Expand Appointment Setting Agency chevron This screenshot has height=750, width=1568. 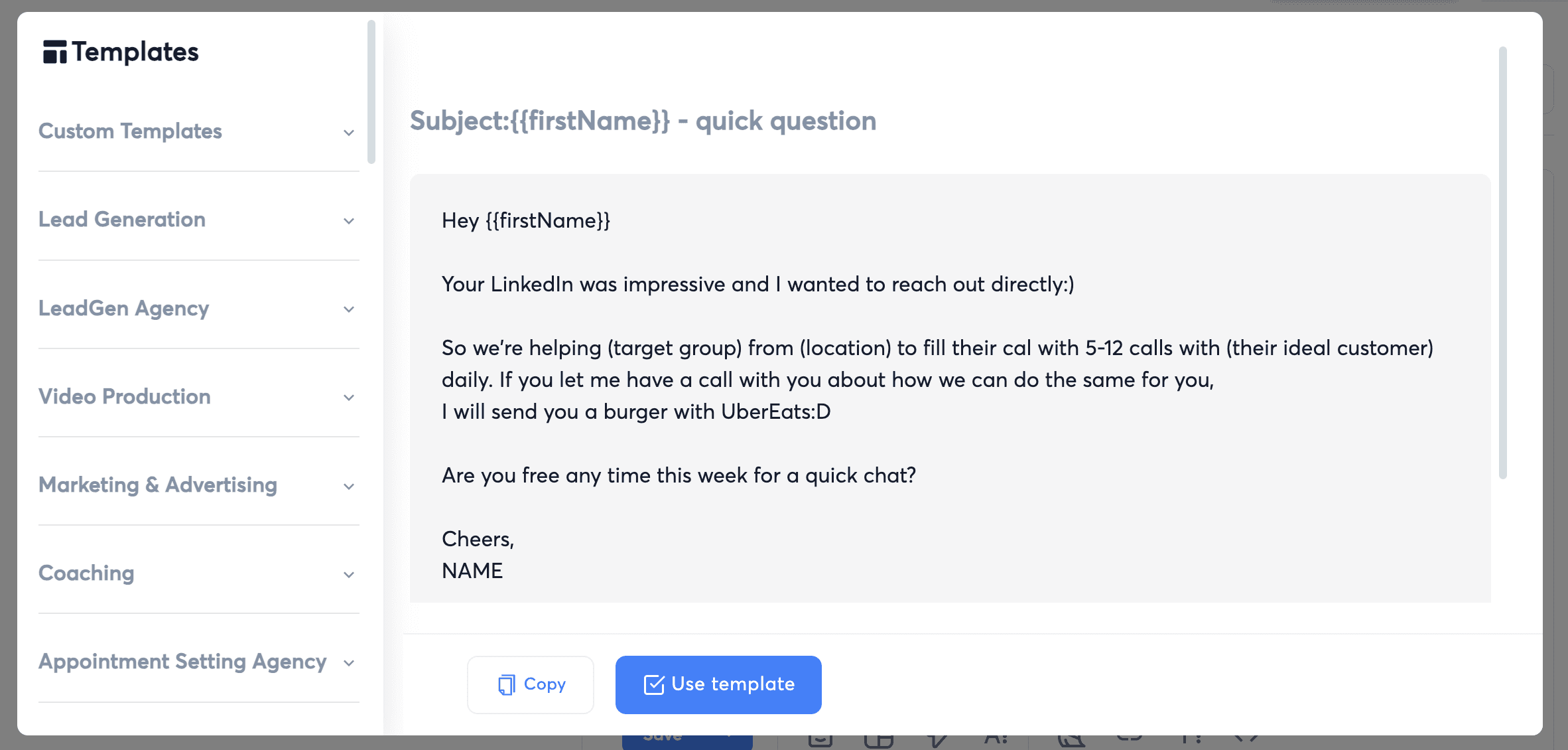[x=349, y=663]
